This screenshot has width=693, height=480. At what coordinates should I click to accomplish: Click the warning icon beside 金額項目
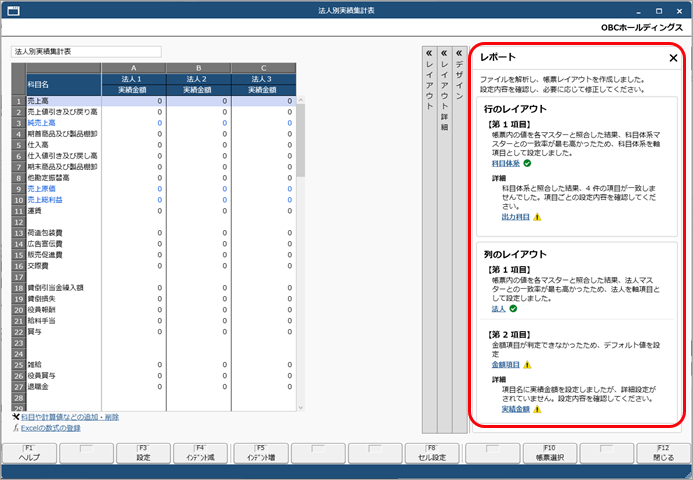527,365
